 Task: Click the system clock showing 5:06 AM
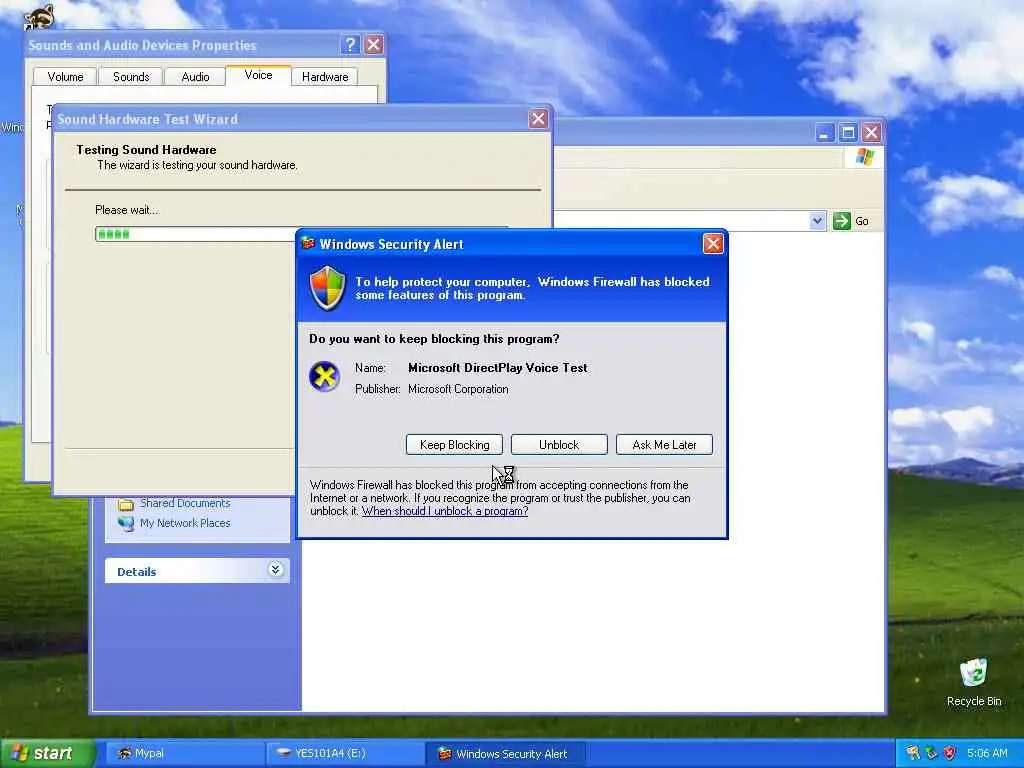pyautogui.click(x=987, y=753)
